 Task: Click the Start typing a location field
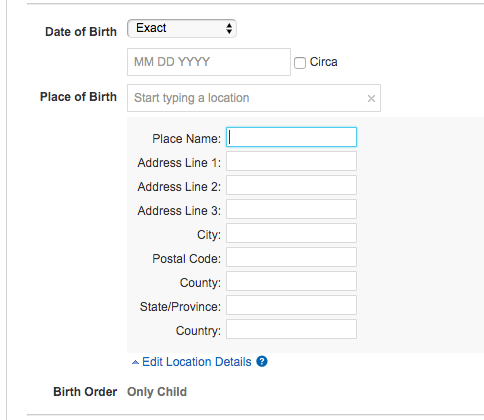(x=254, y=98)
